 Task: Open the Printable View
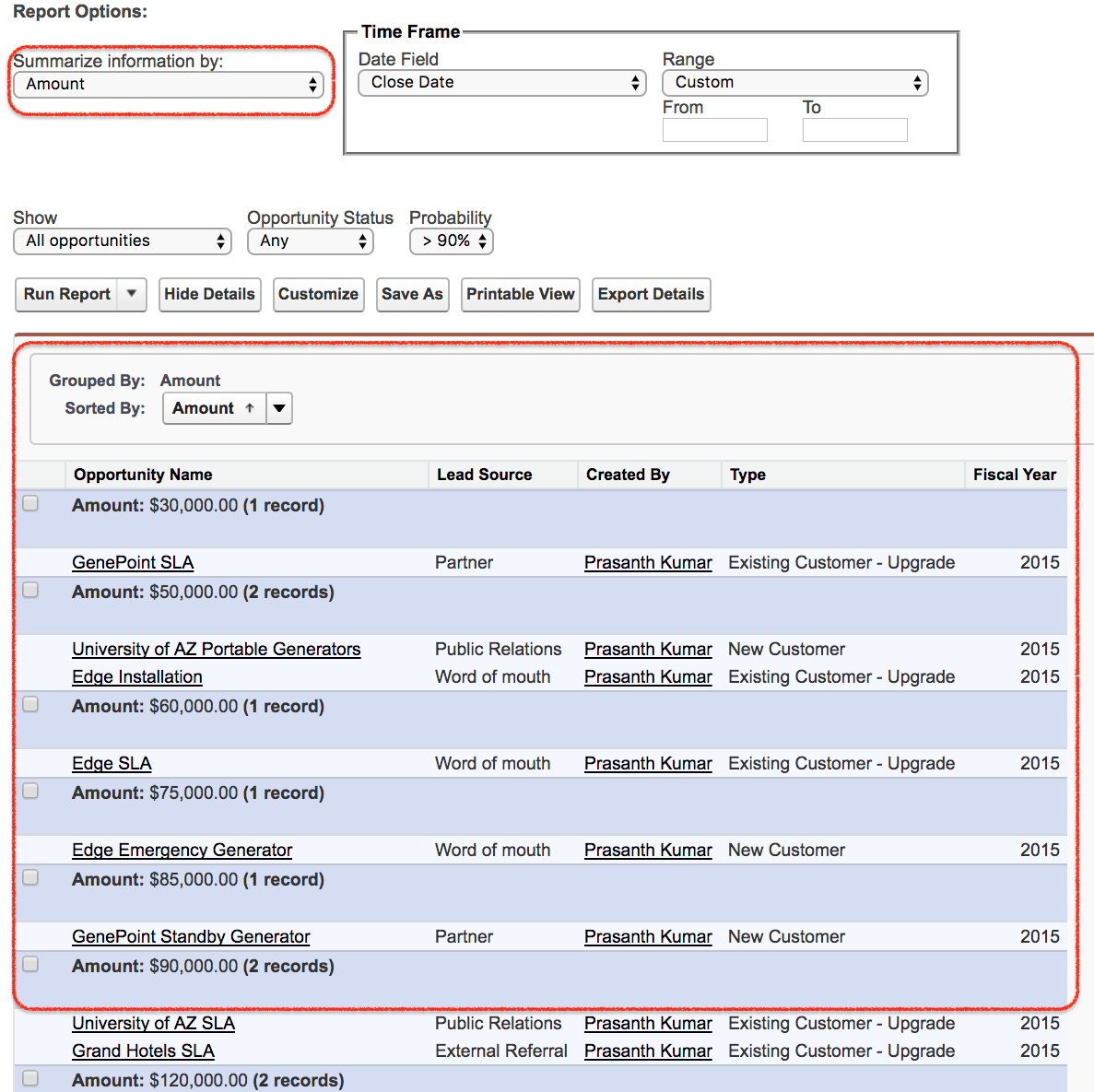click(520, 294)
